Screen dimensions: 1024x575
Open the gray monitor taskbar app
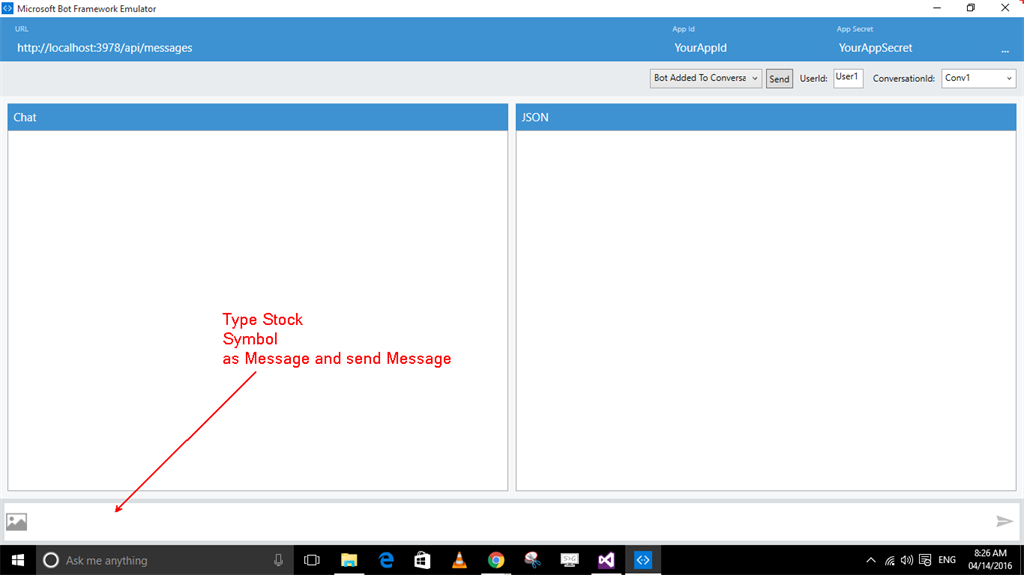tap(569, 560)
